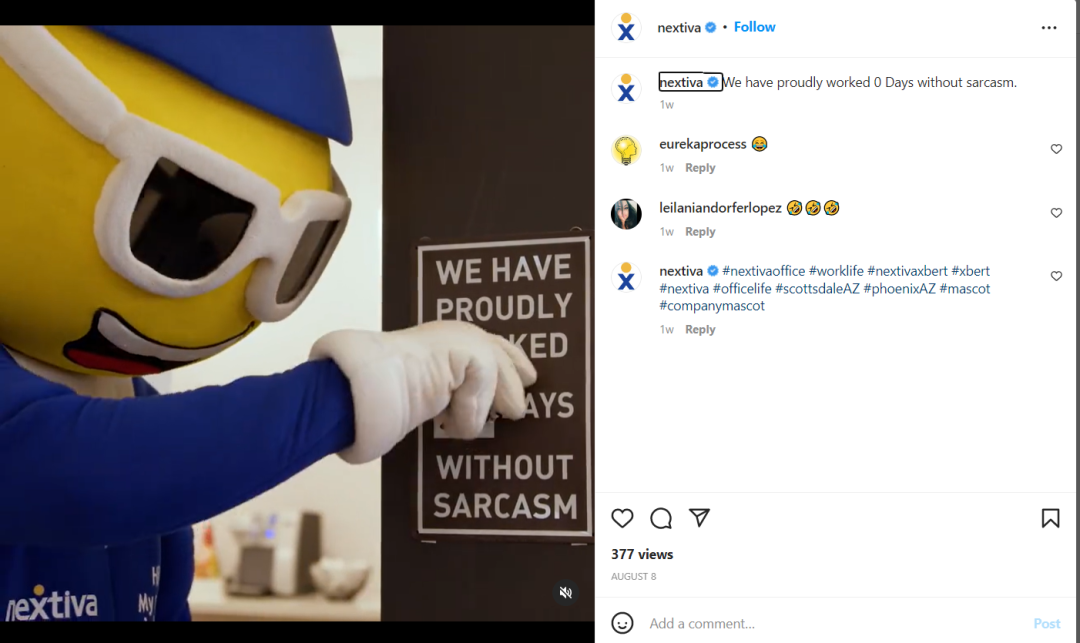Viewport: 1080px width, 643px height.
Task: Open the #companymascot hashtag
Action: coord(712,306)
